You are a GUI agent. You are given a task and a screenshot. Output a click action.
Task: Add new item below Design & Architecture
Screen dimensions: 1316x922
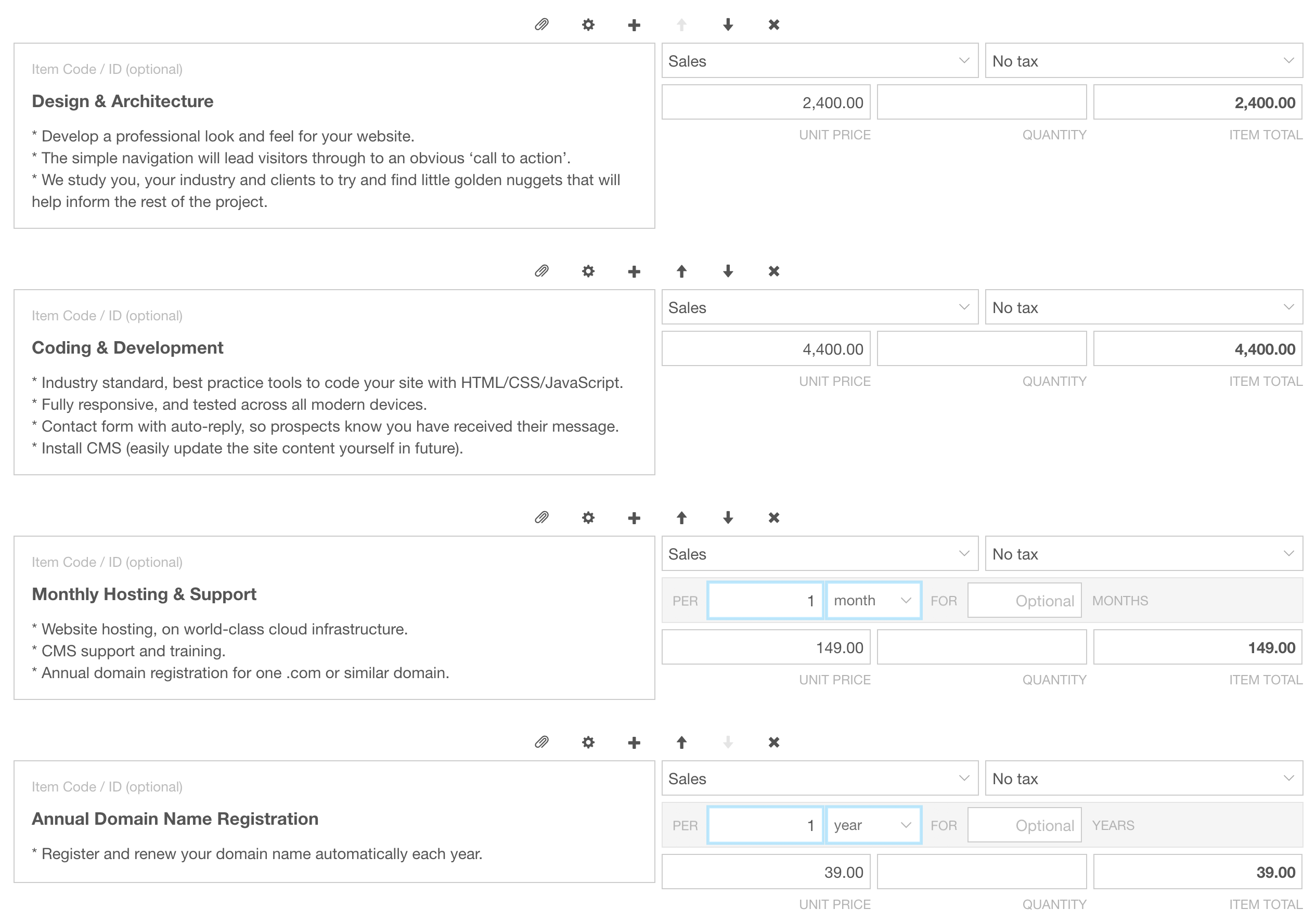pyautogui.click(x=634, y=24)
